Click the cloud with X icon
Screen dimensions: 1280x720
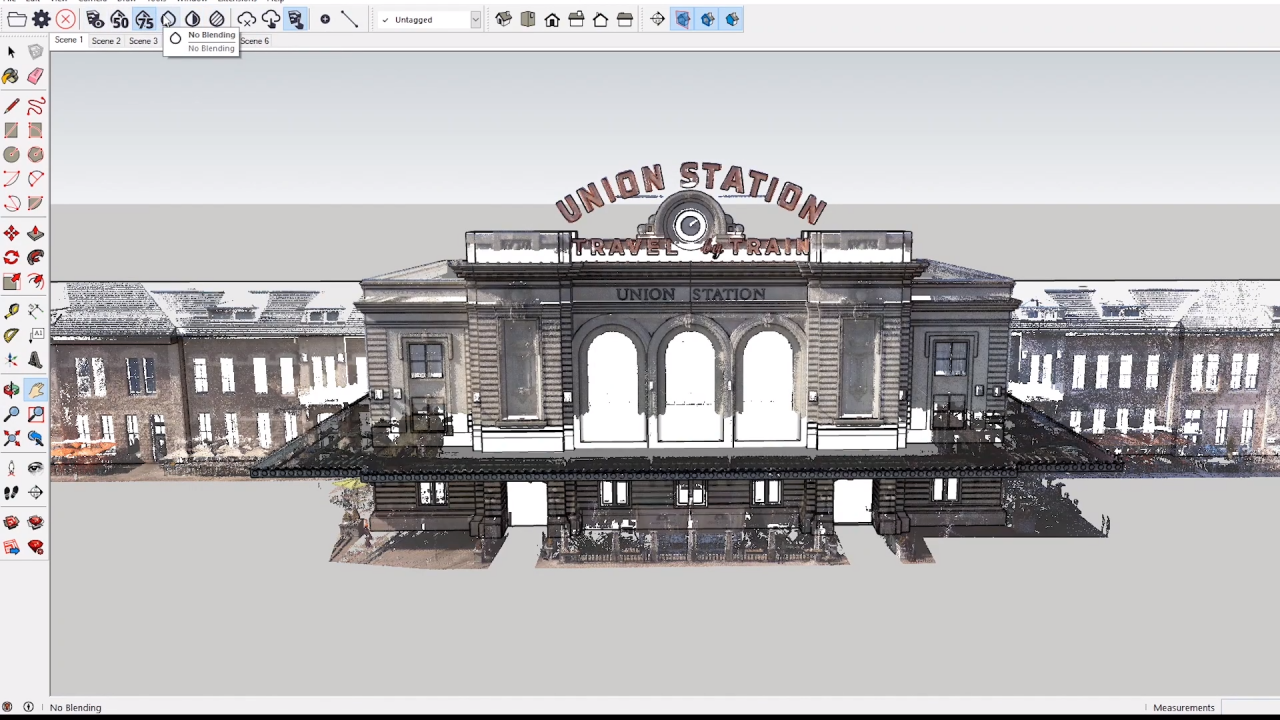tap(246, 19)
